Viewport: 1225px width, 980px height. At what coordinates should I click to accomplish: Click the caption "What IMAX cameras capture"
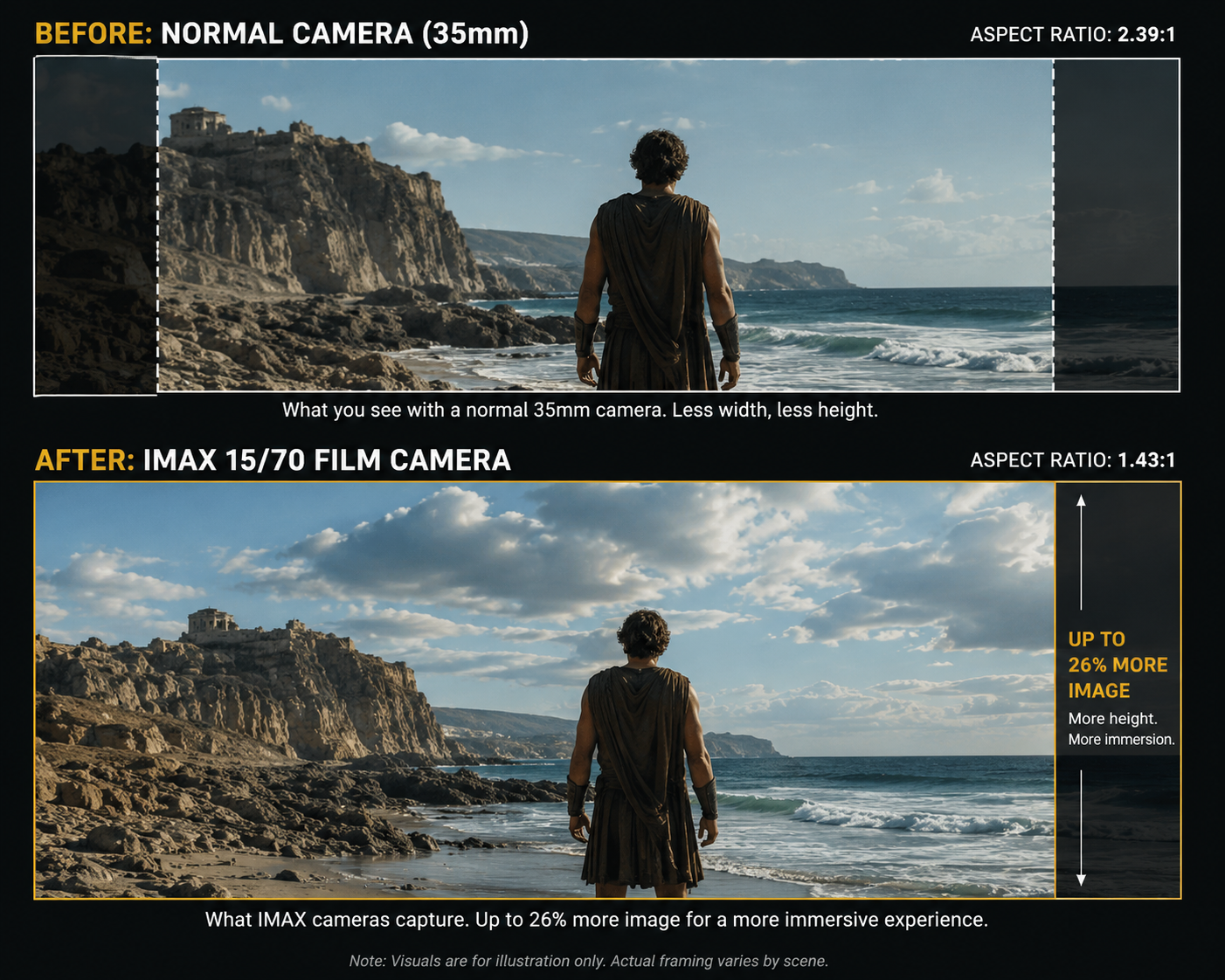(597, 920)
